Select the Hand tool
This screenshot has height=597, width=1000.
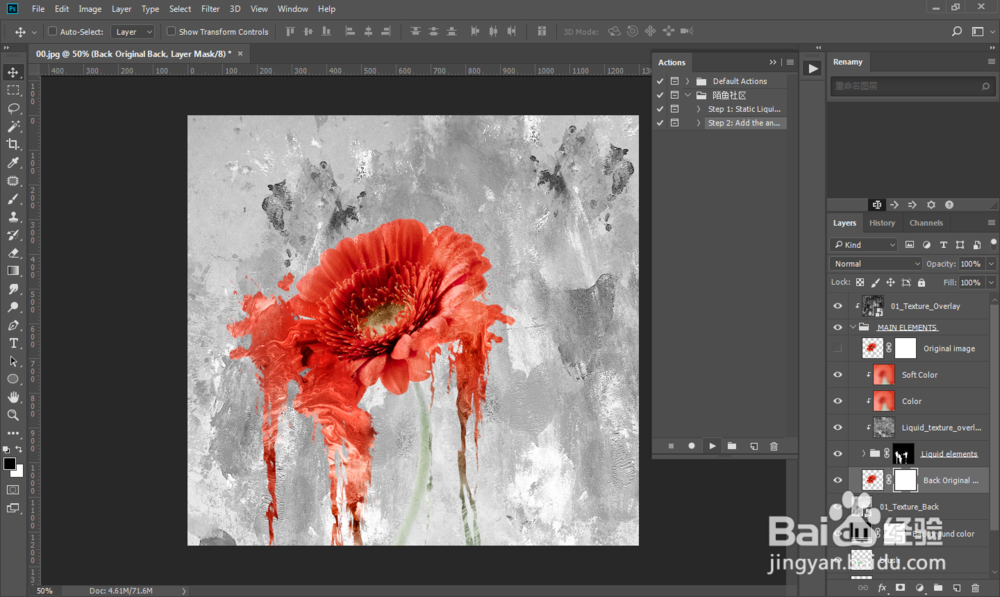tap(13, 397)
